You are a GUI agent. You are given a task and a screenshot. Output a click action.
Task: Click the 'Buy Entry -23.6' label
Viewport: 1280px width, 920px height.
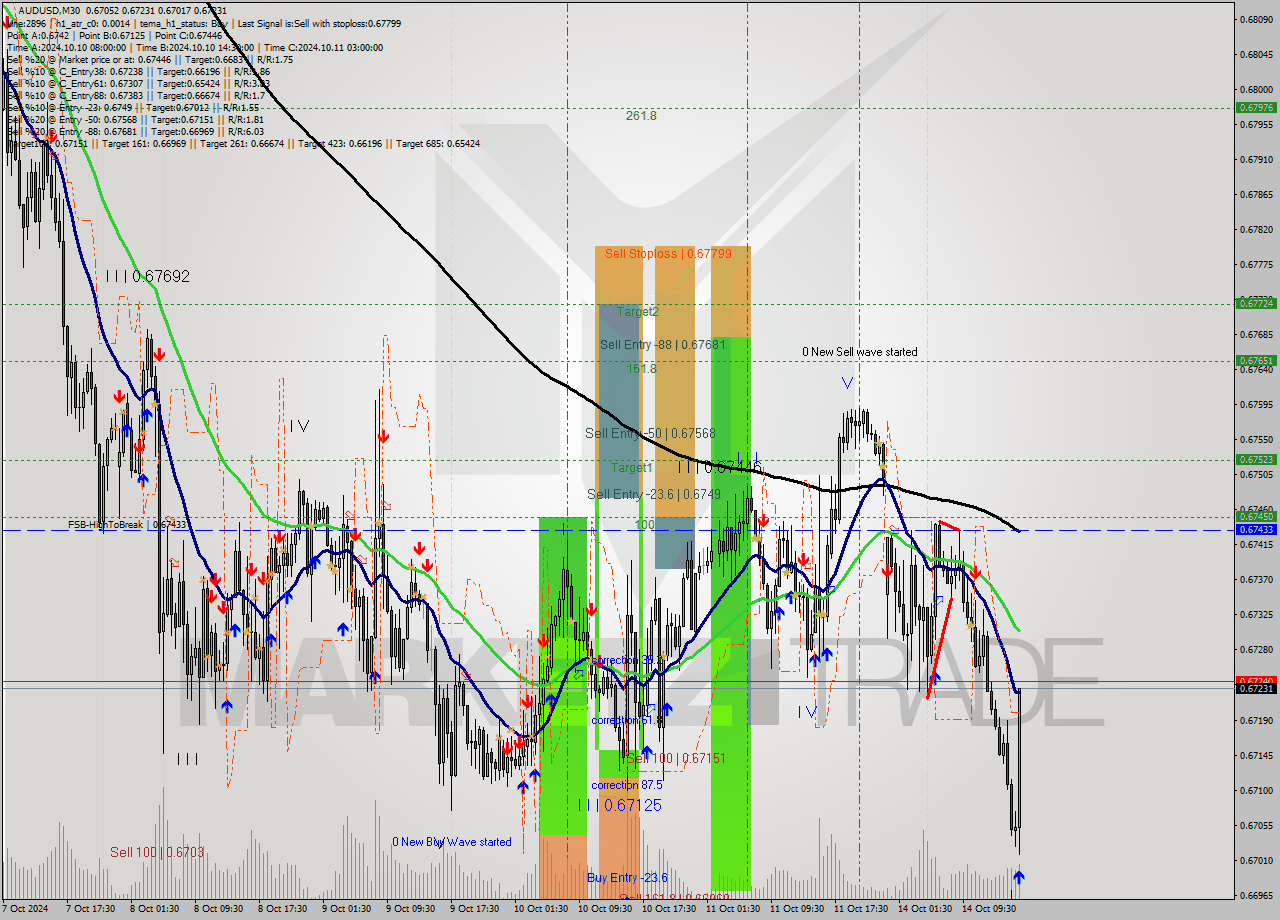tap(627, 878)
